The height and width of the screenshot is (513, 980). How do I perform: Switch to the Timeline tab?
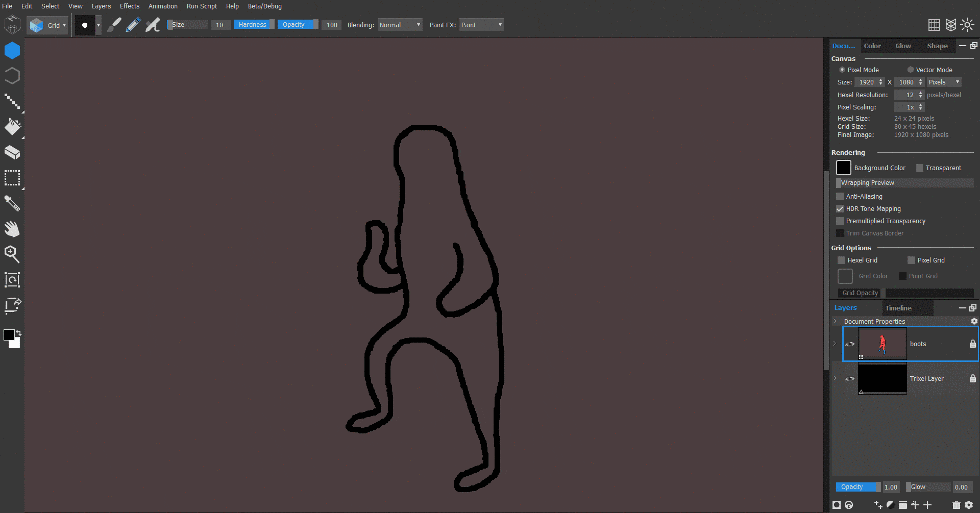(x=897, y=308)
